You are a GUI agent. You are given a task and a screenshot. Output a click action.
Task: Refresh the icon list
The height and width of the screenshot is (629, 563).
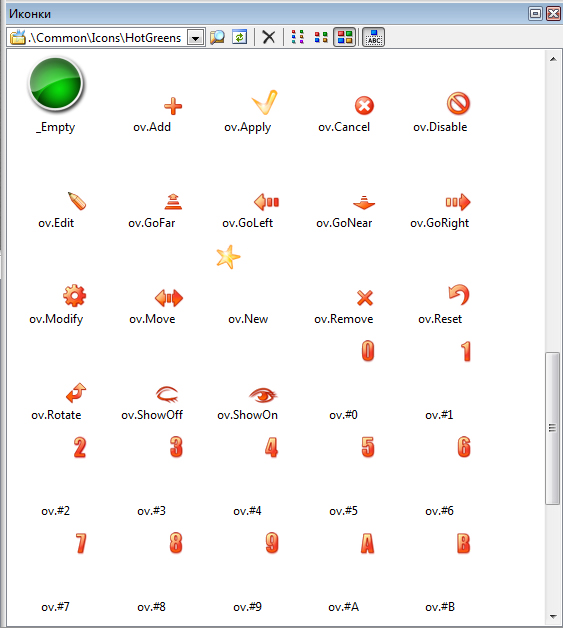[x=240, y=37]
